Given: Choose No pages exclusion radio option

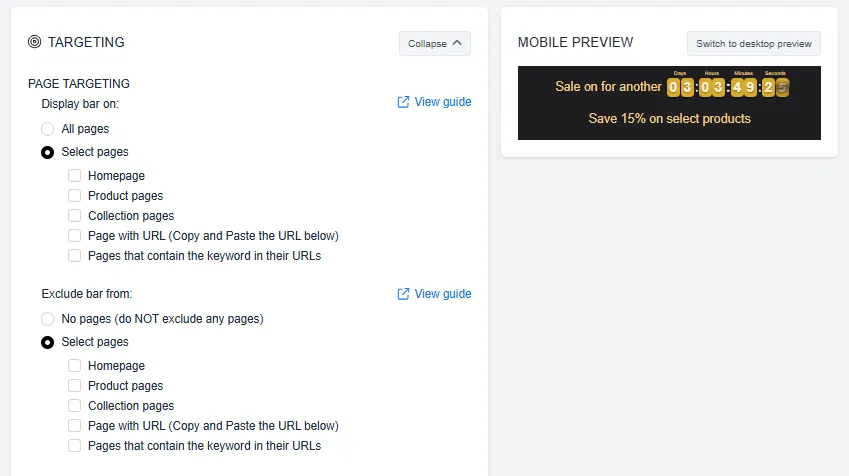Looking at the screenshot, I should click(48, 319).
